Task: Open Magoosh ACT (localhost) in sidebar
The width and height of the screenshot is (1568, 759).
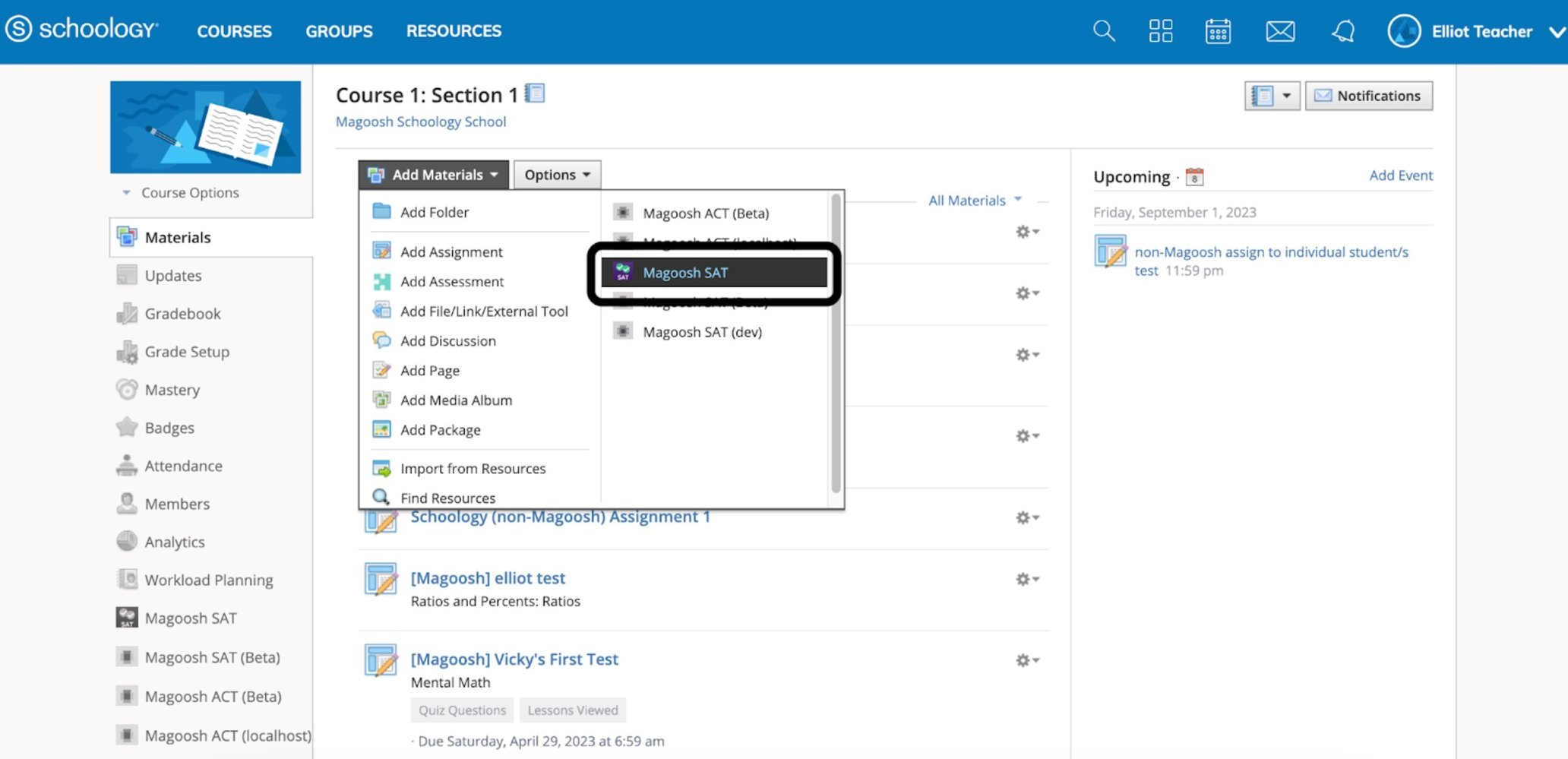Action: tap(228, 735)
